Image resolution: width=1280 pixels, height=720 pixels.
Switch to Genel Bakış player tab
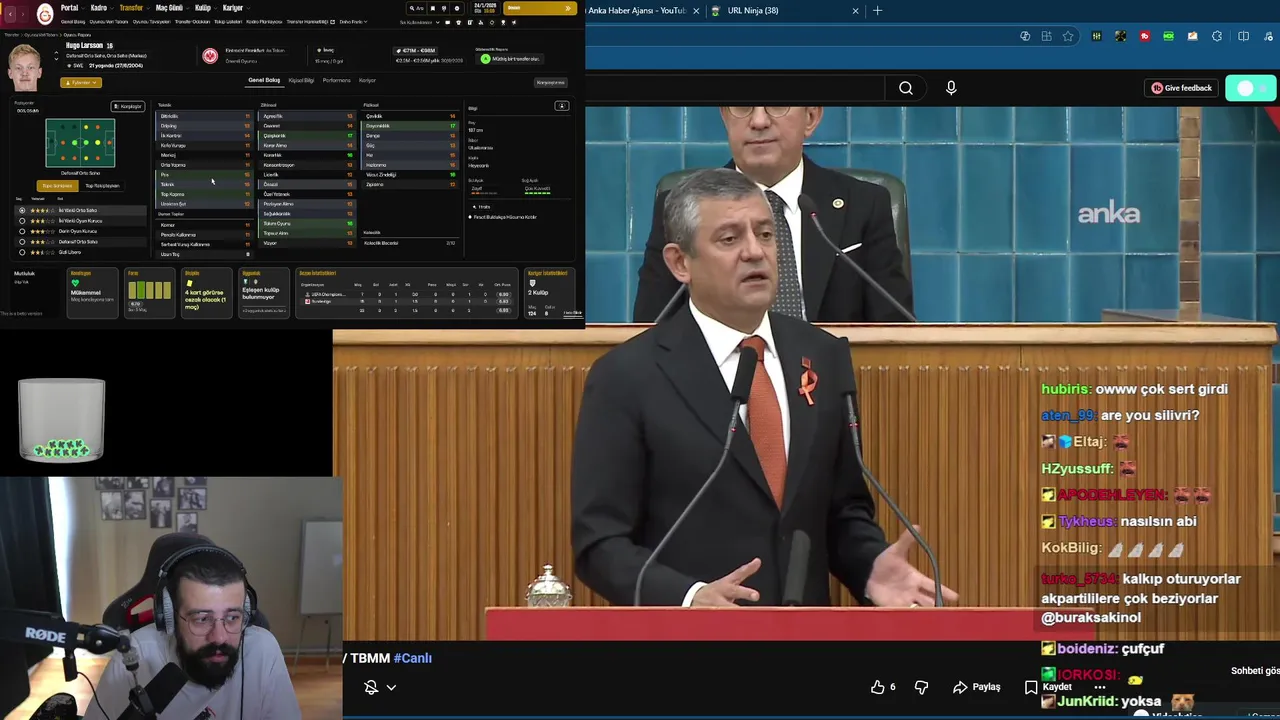tap(264, 80)
